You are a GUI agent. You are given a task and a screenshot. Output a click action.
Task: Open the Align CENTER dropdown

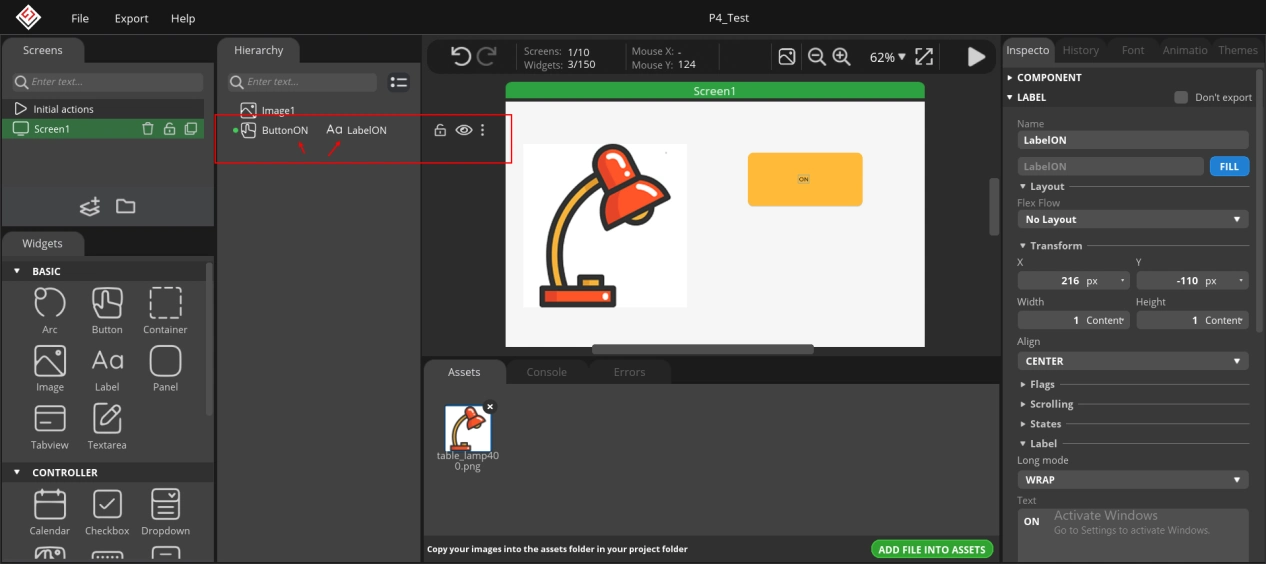[1132, 361]
